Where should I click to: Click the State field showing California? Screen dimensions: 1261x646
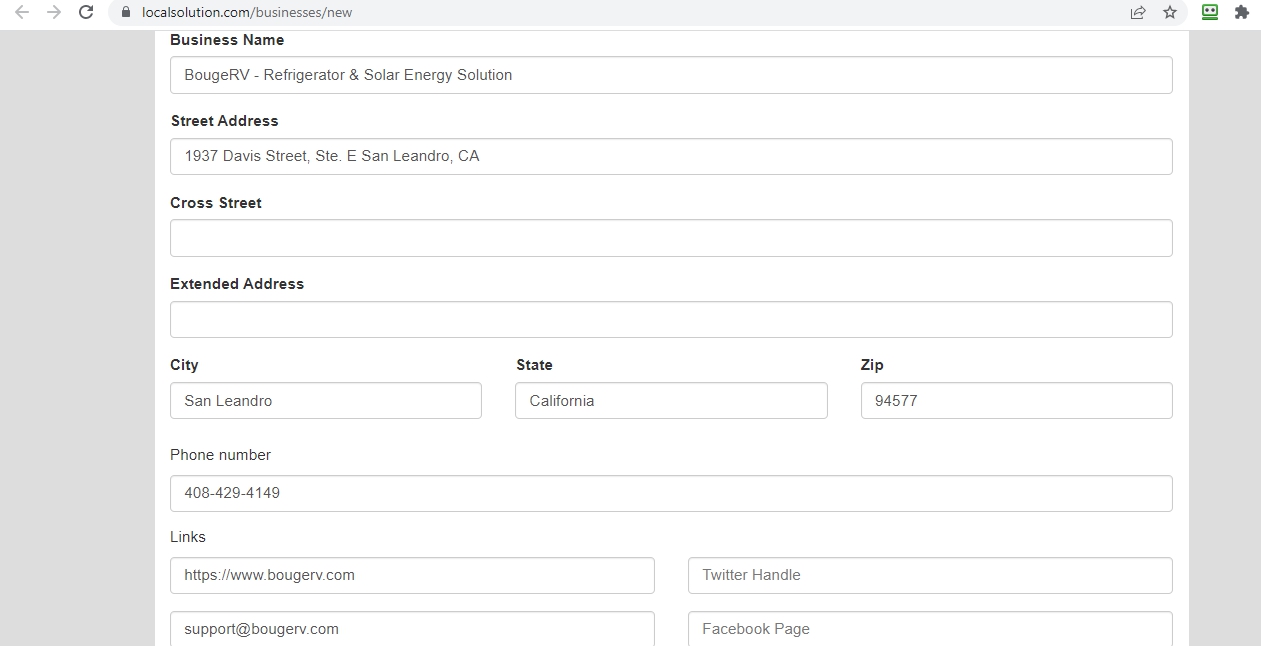click(671, 401)
